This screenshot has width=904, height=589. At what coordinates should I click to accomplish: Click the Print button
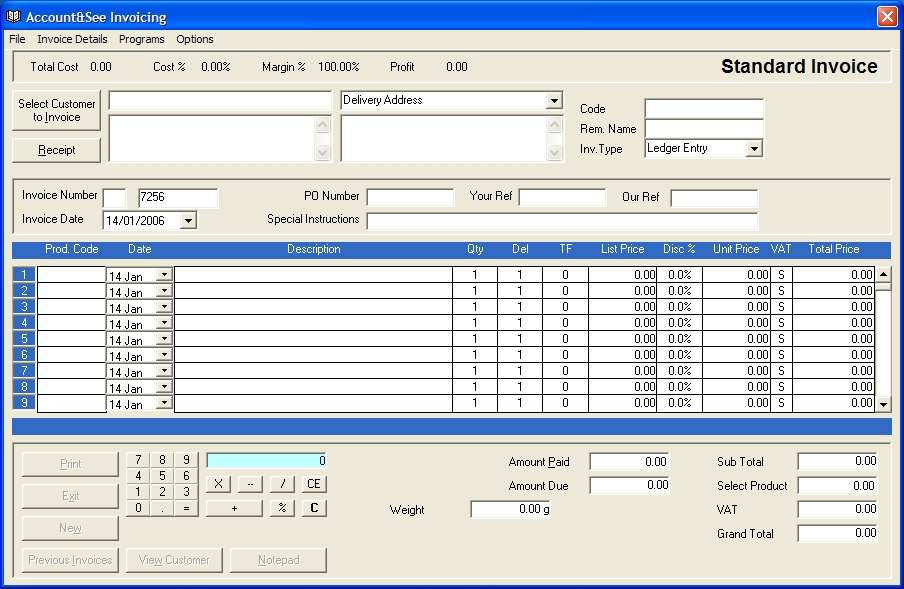point(70,464)
